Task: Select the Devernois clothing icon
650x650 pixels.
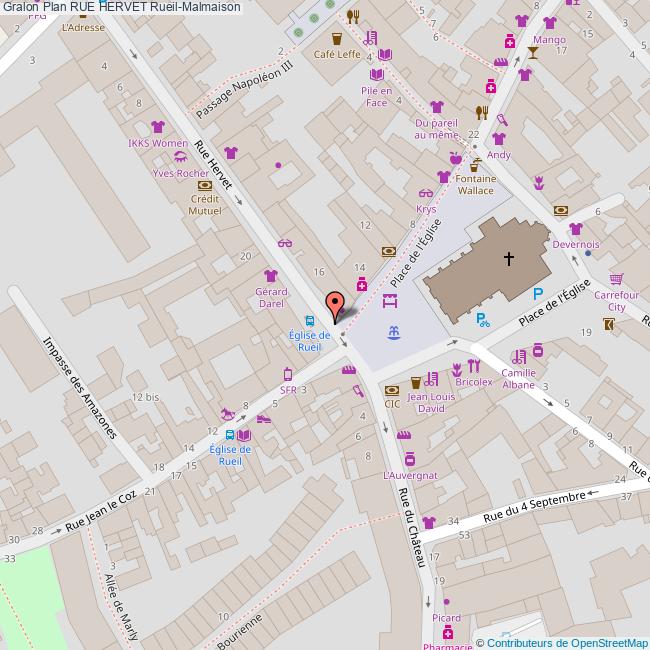Action: 575,229
